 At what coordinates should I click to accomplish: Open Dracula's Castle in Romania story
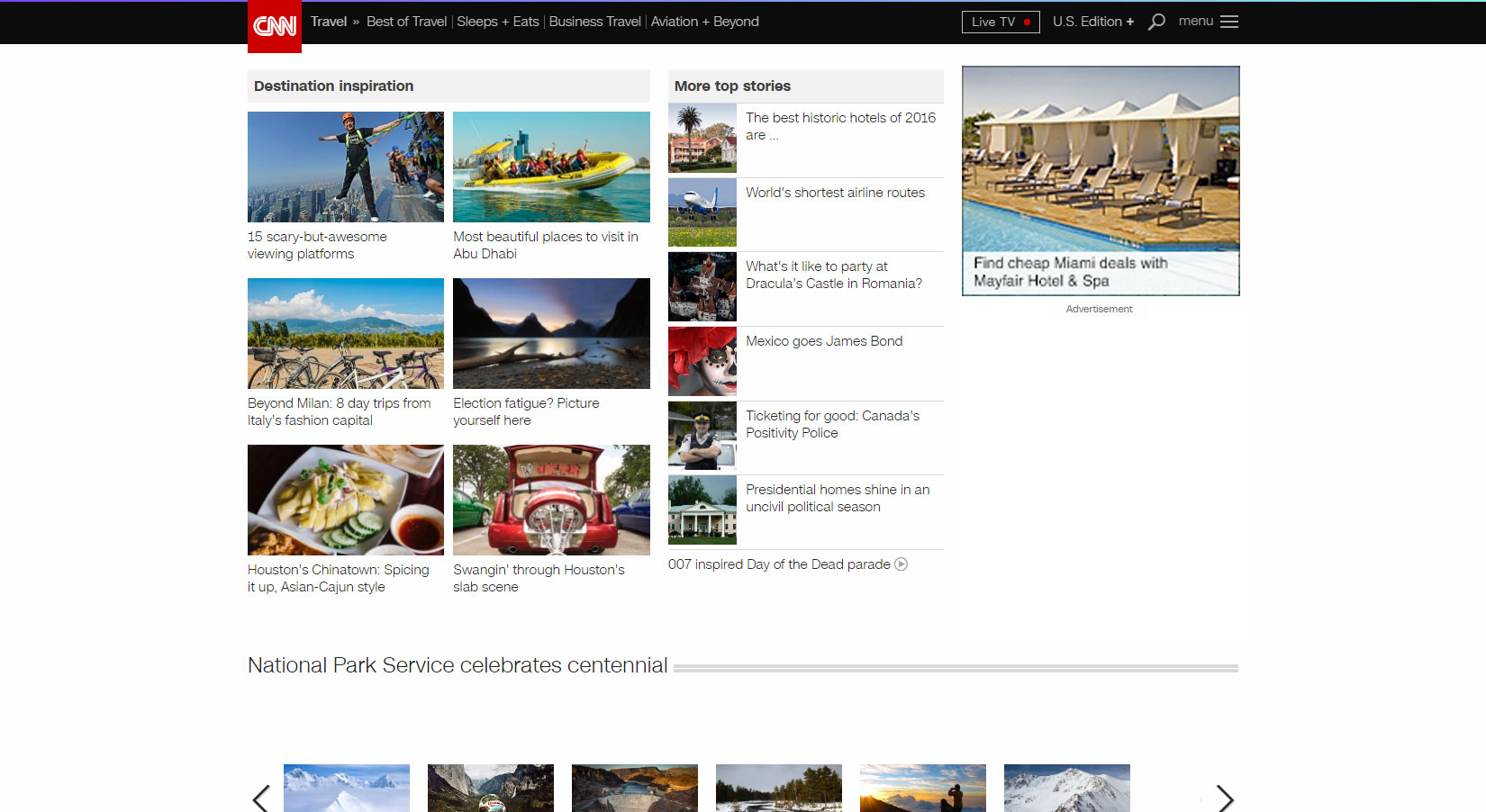point(834,275)
